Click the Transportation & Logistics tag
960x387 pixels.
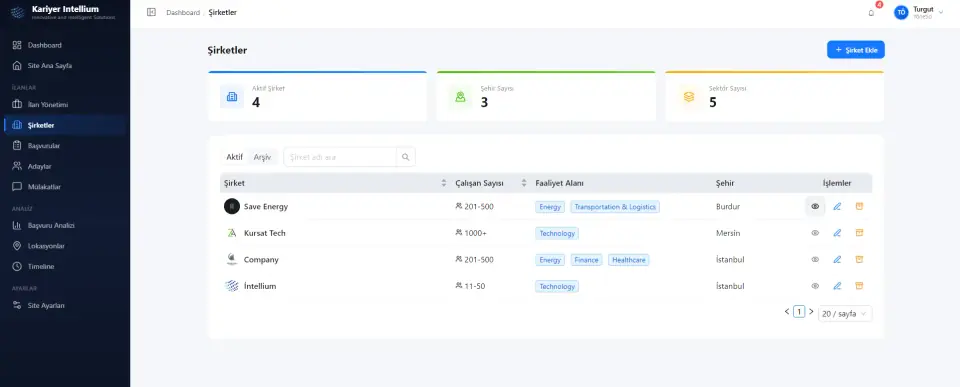click(x=615, y=207)
